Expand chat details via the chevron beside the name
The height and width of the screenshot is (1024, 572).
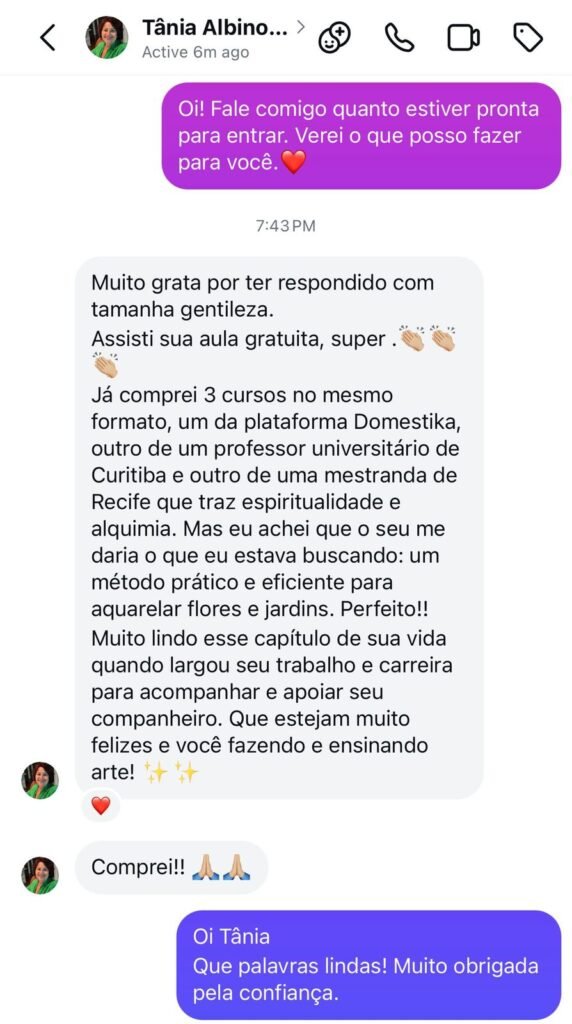point(301,27)
